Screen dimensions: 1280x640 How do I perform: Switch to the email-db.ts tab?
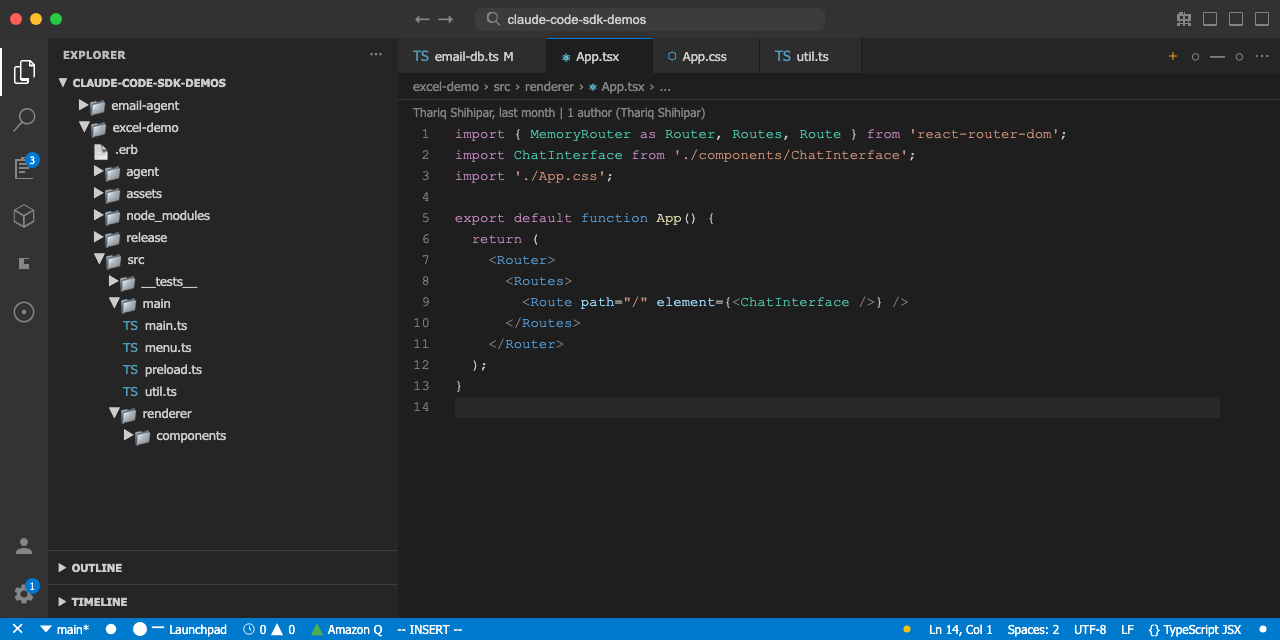(466, 57)
